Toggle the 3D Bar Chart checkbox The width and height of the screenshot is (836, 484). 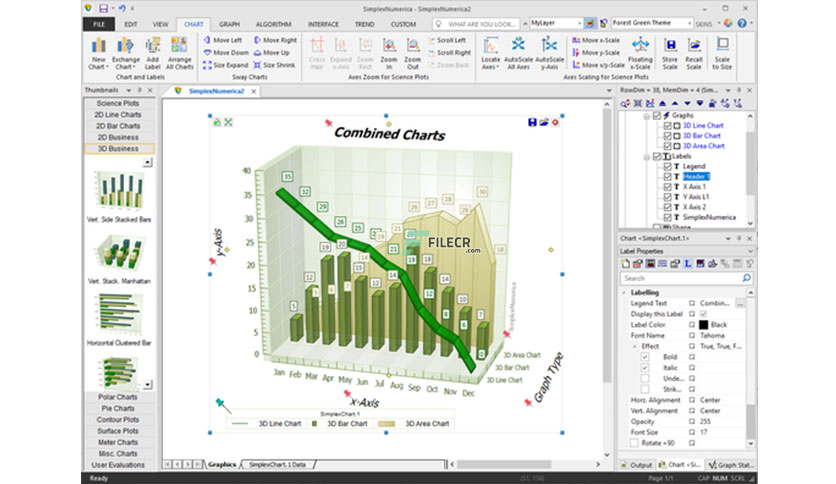point(667,136)
